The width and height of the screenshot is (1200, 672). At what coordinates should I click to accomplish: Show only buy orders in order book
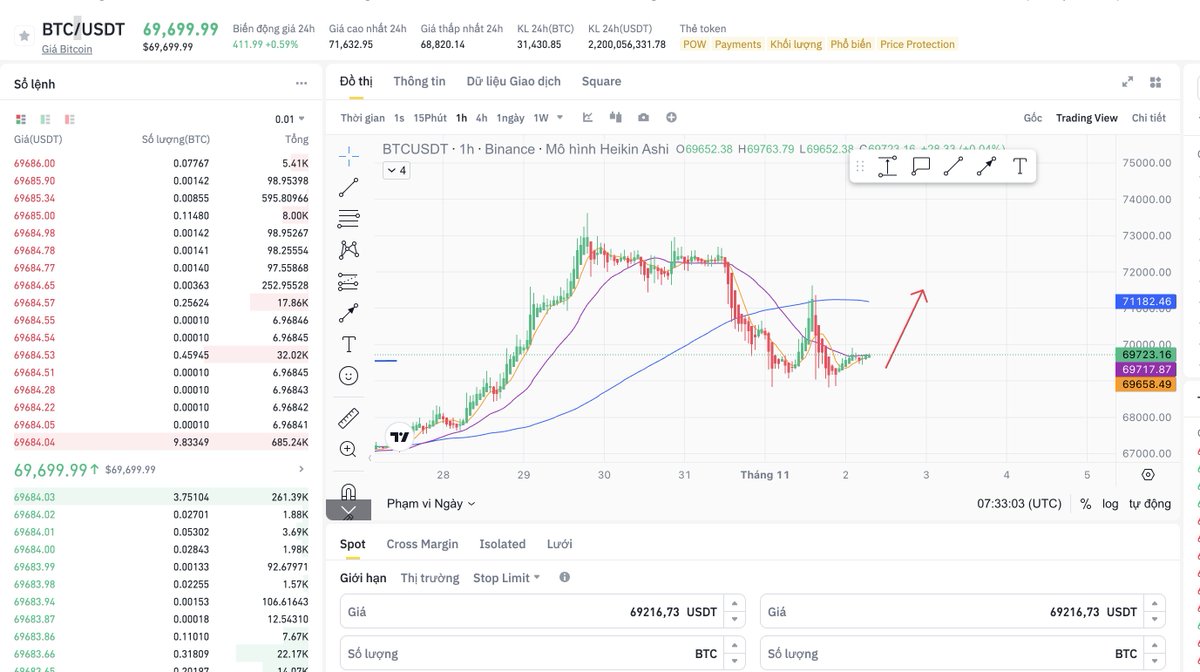coord(46,119)
